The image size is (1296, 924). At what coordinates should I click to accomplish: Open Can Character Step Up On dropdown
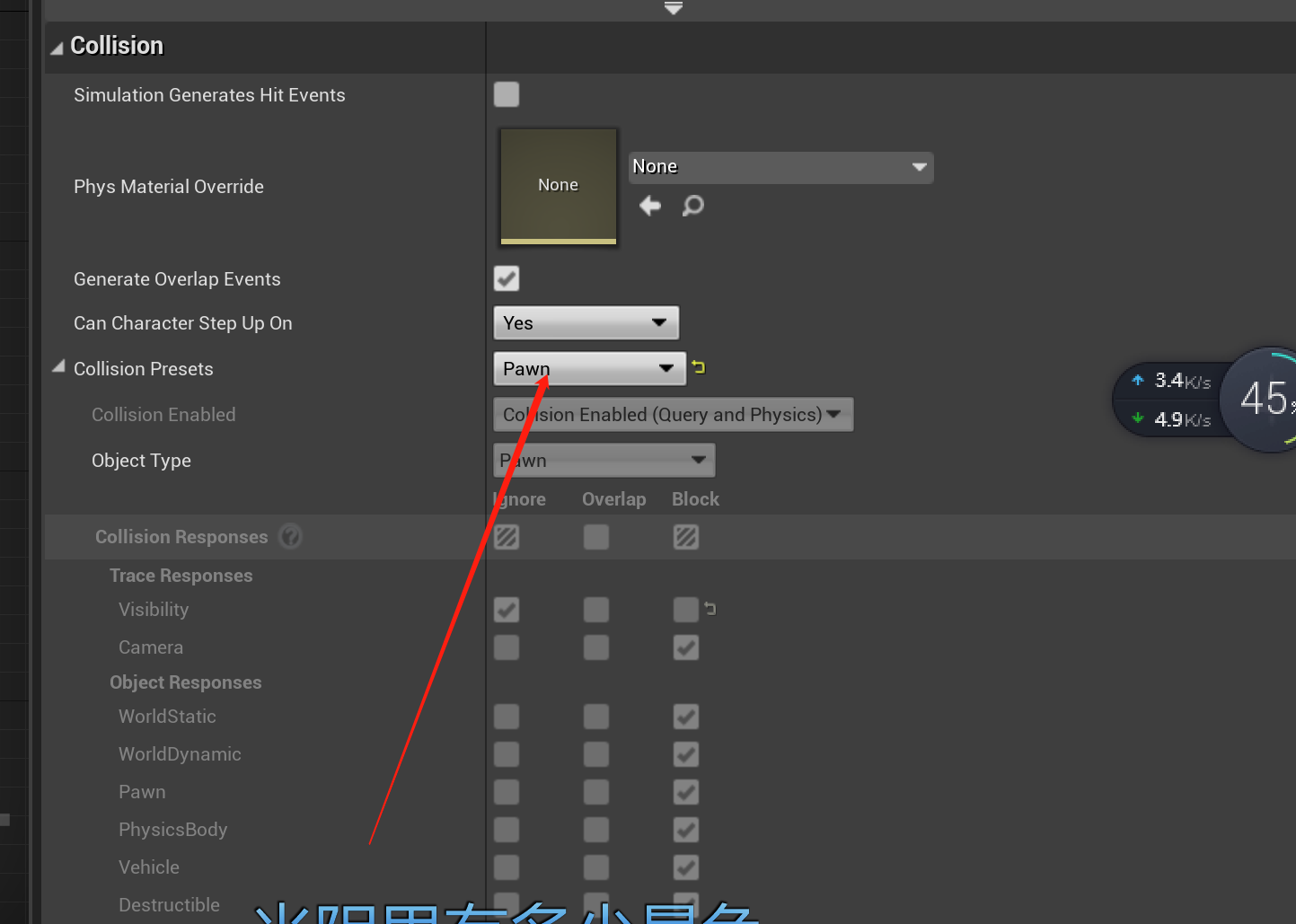[x=586, y=322]
